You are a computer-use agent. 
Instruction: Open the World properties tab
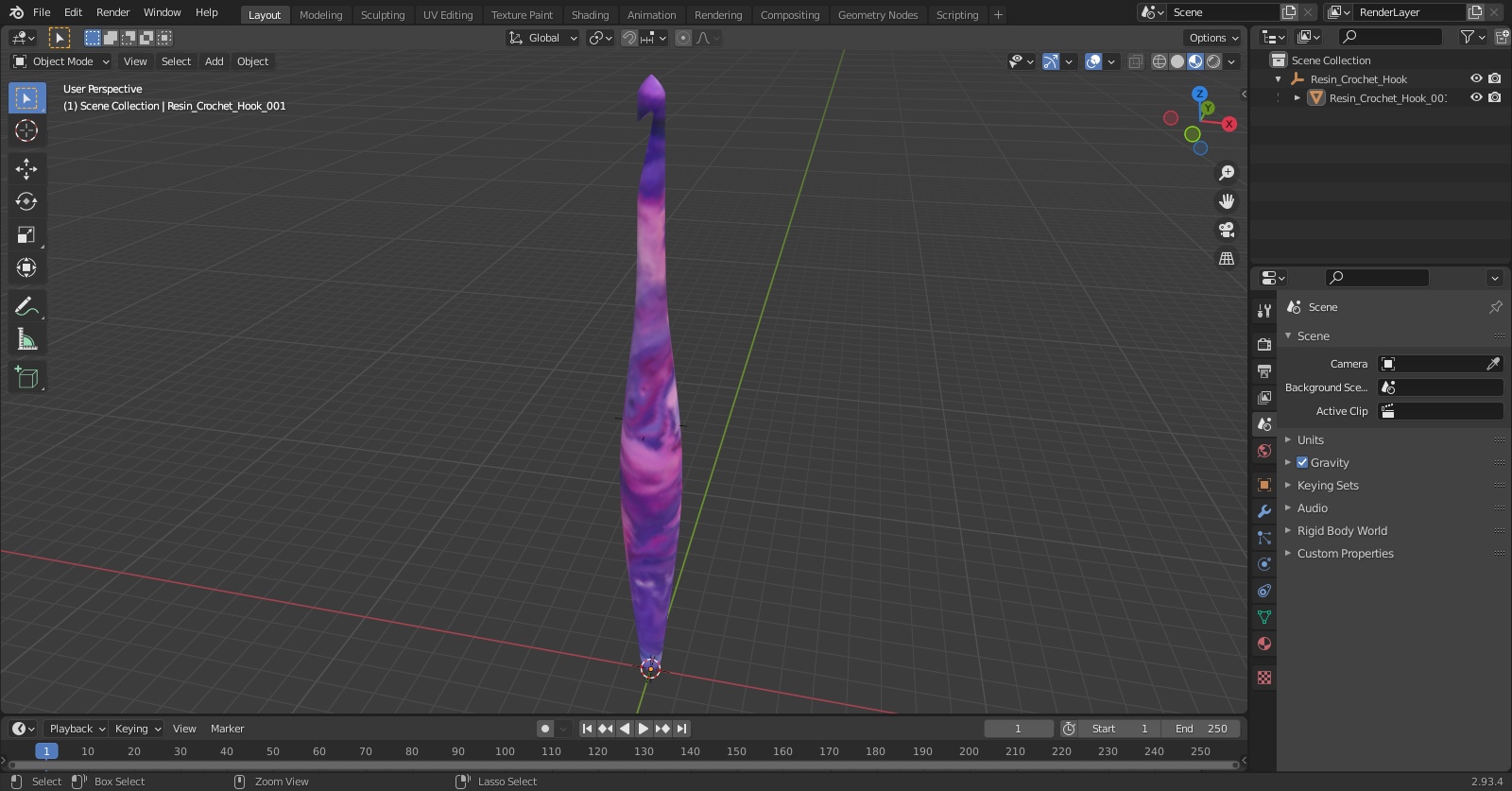tap(1264, 451)
